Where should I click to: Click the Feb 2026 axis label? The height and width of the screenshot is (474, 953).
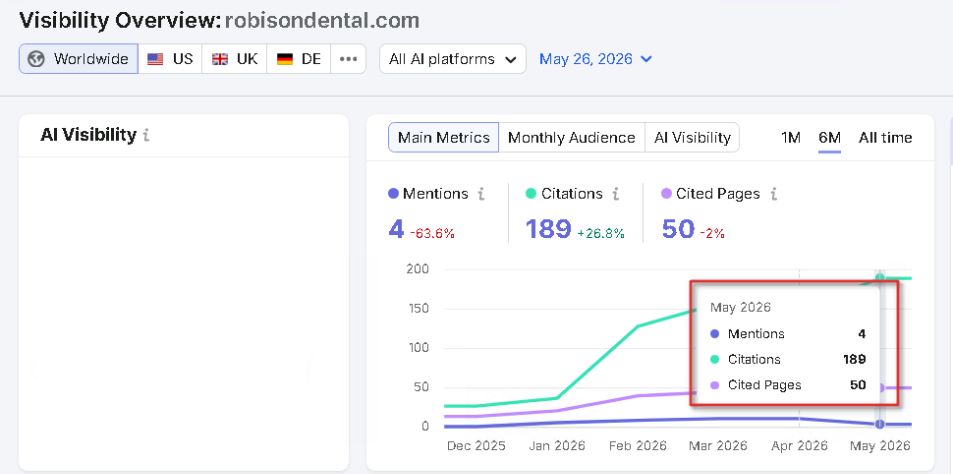point(638,446)
